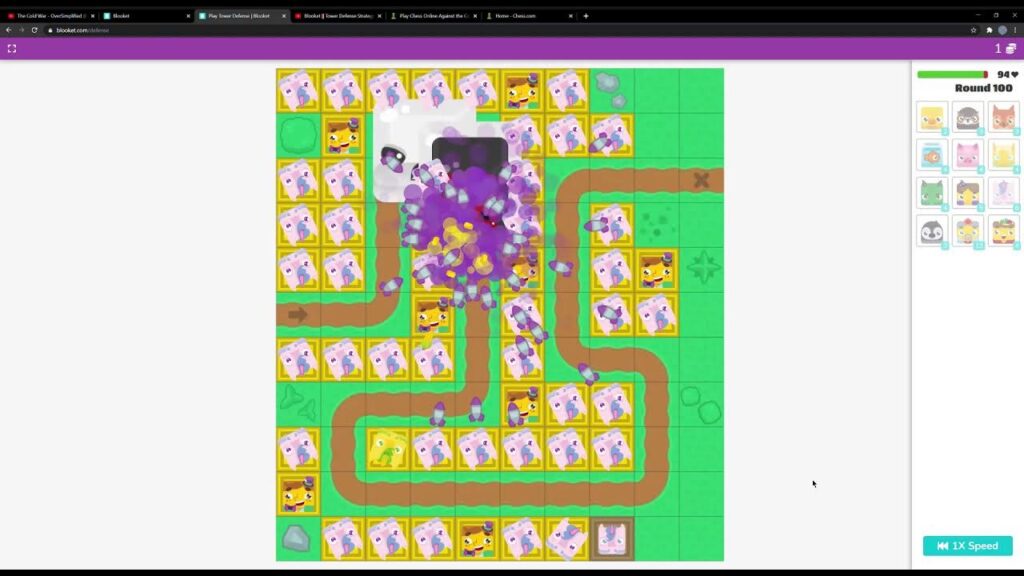
Task: Click the 94 hearts health counter
Action: coord(1008,74)
